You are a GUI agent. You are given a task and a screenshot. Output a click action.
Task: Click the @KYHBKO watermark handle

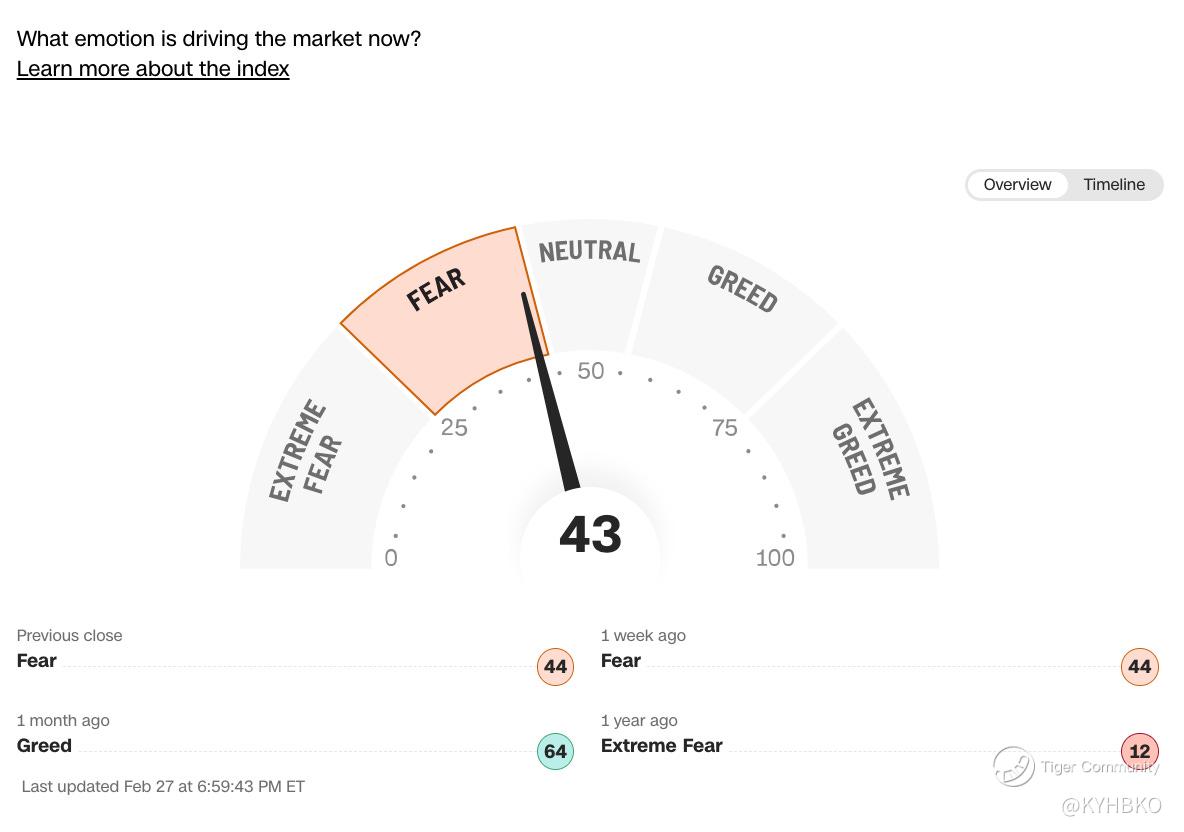point(1111,805)
